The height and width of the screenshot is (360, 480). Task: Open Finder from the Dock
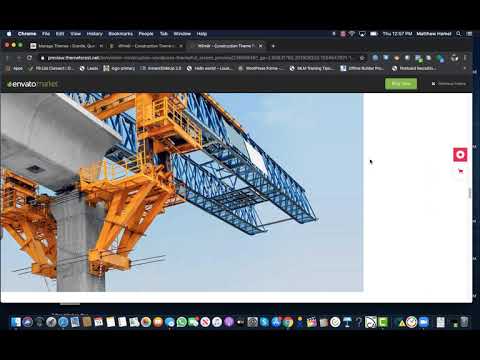point(16,322)
